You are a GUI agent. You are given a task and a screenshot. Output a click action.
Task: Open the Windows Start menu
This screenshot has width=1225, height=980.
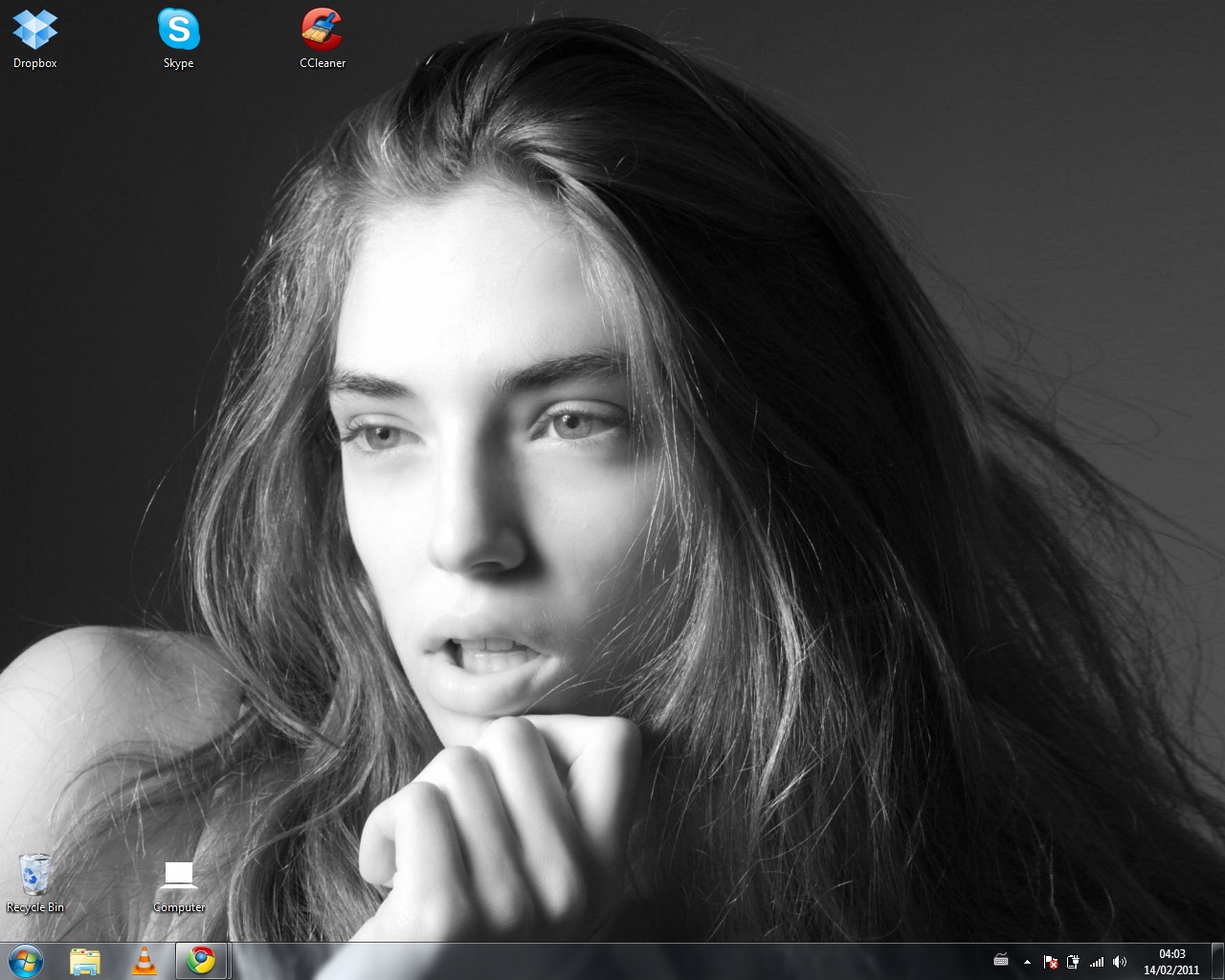(x=26, y=961)
